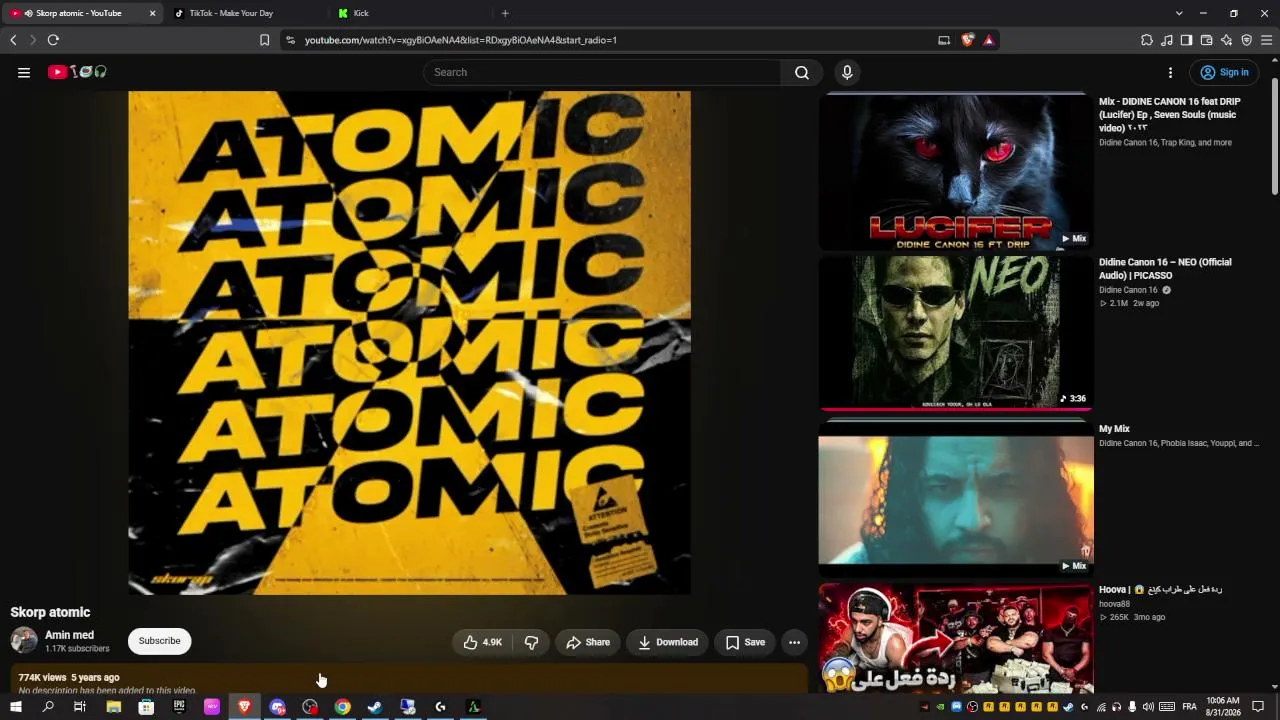Close the Skorp atomic YouTube tab
Viewport: 1280px width, 720px height.
click(152, 13)
